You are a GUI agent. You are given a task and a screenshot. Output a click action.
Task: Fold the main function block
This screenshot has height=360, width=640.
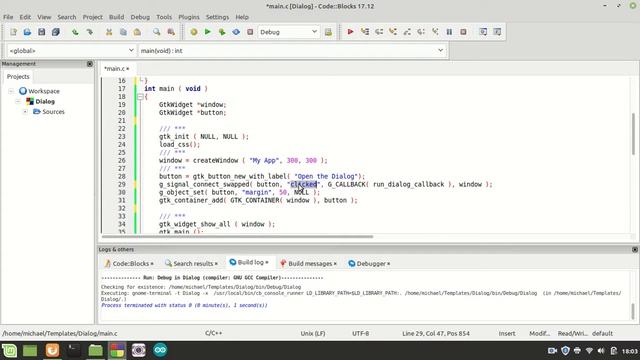140,97
